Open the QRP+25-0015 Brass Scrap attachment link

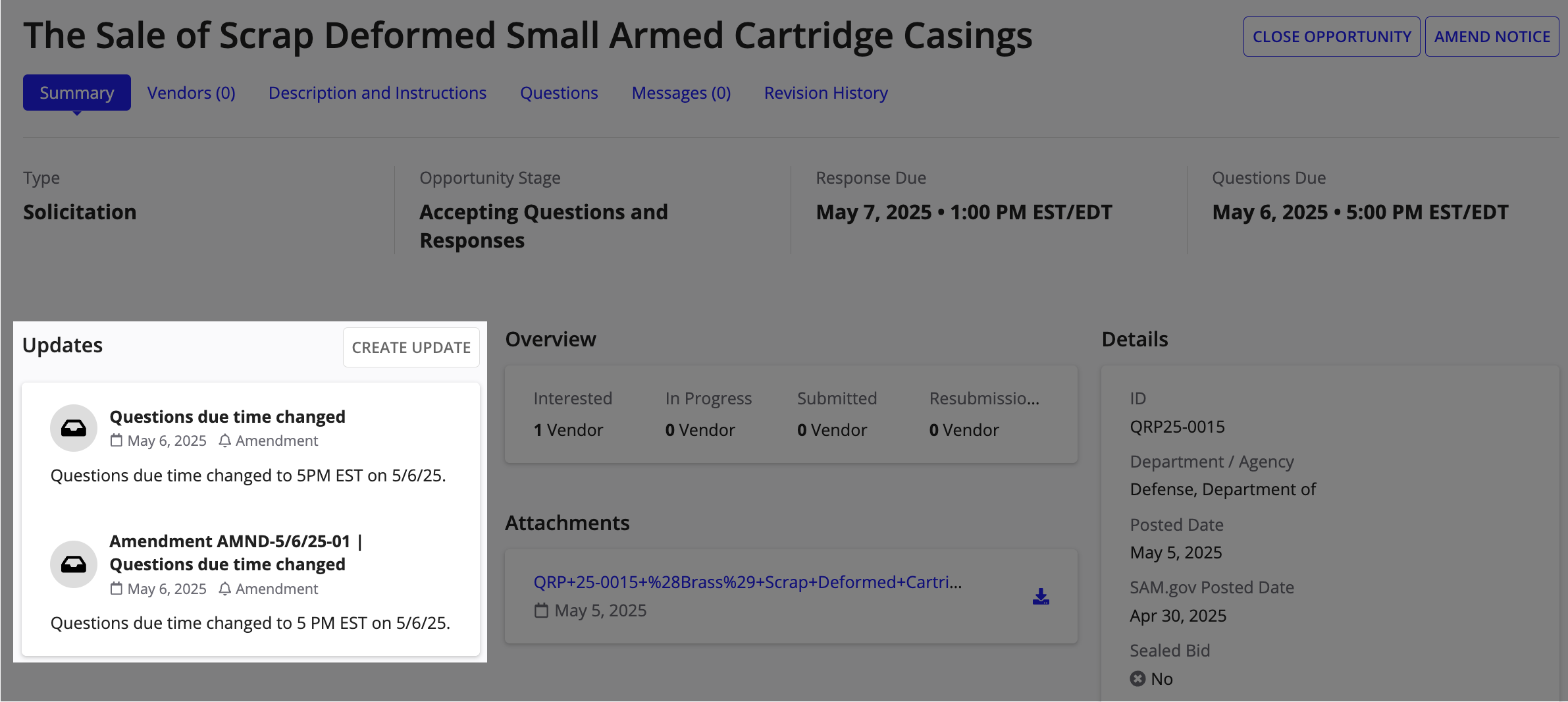click(x=748, y=582)
